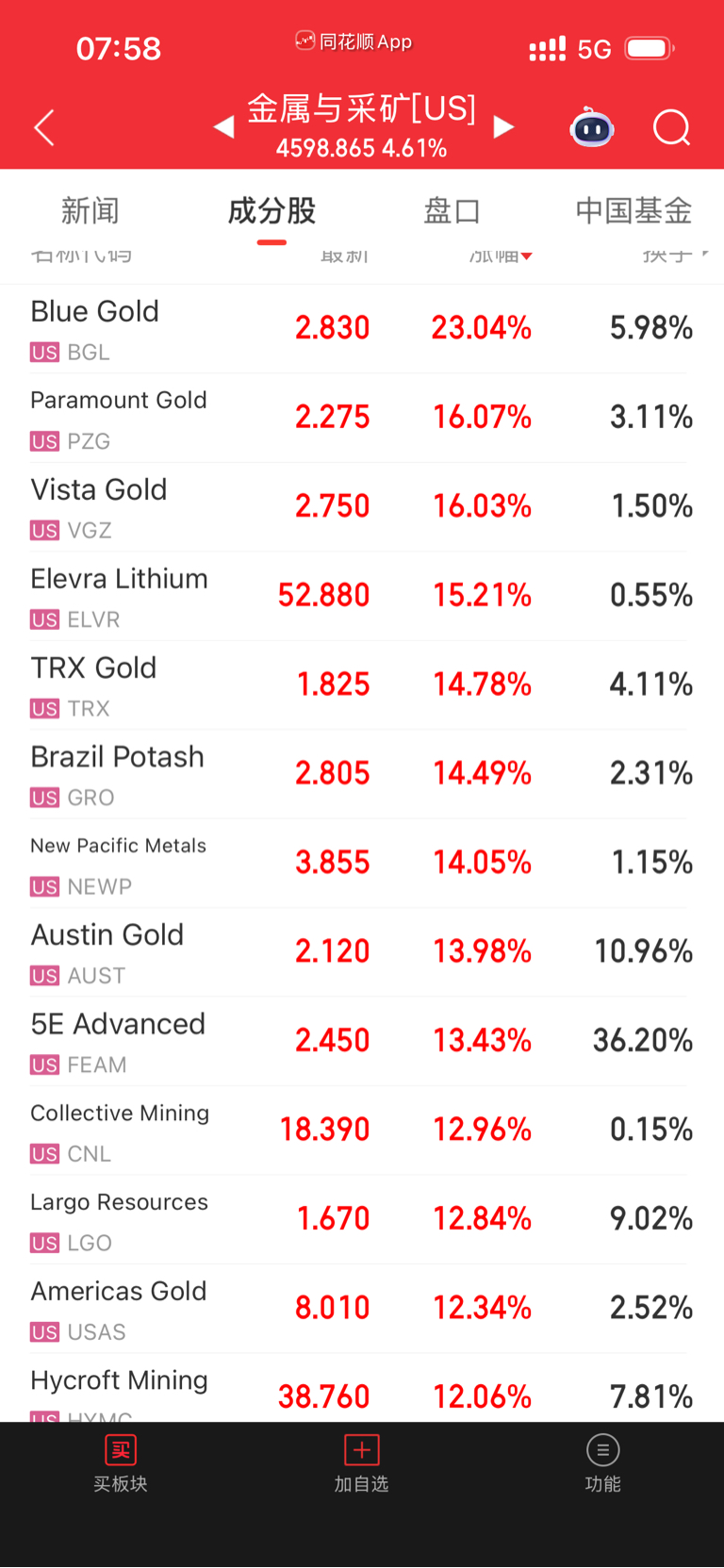Image resolution: width=724 pixels, height=1568 pixels.
Task: Open the robot AI assistant
Action: tap(591, 127)
